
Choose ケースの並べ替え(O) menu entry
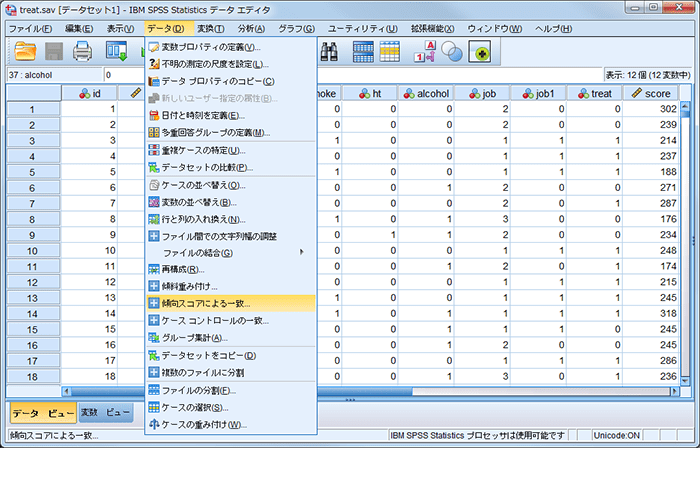(x=231, y=185)
